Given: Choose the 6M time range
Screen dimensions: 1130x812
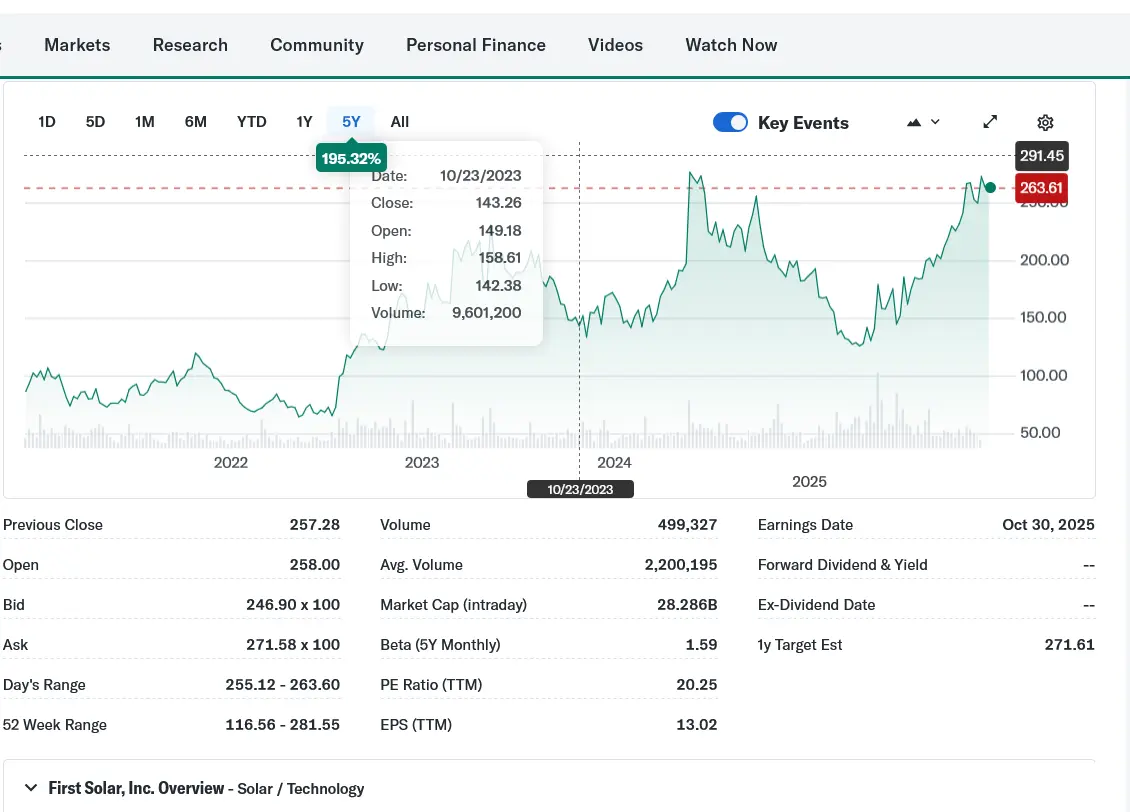Looking at the screenshot, I should 196,122.
